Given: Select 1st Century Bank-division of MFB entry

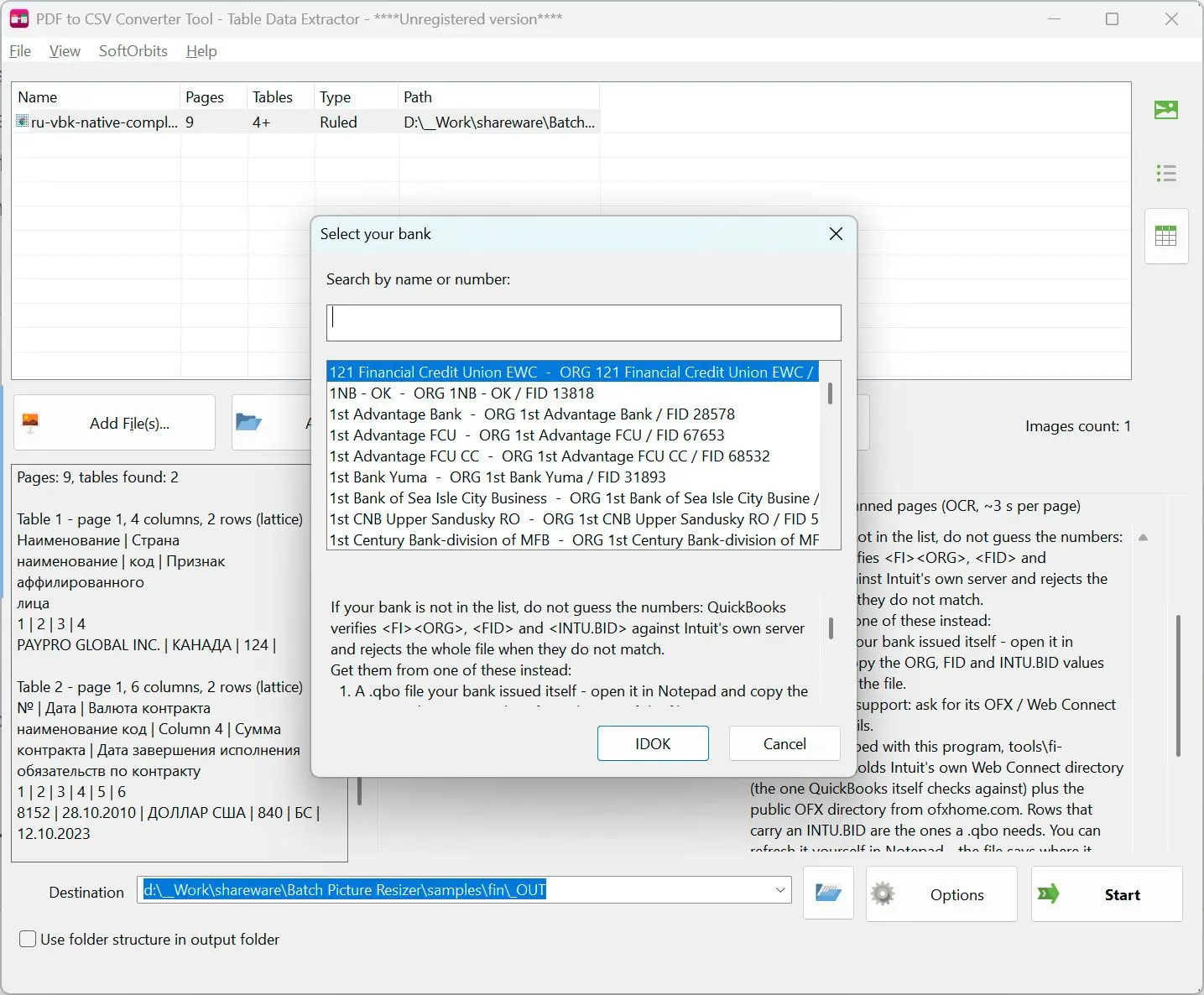Looking at the screenshot, I should (572, 540).
